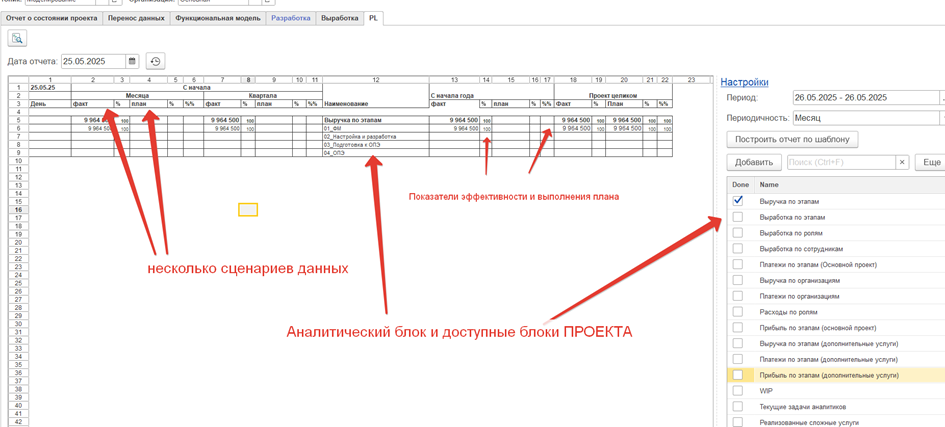Select the Выручка по этапам spreadsheet cell
The image size is (945, 427).
tap(376, 120)
